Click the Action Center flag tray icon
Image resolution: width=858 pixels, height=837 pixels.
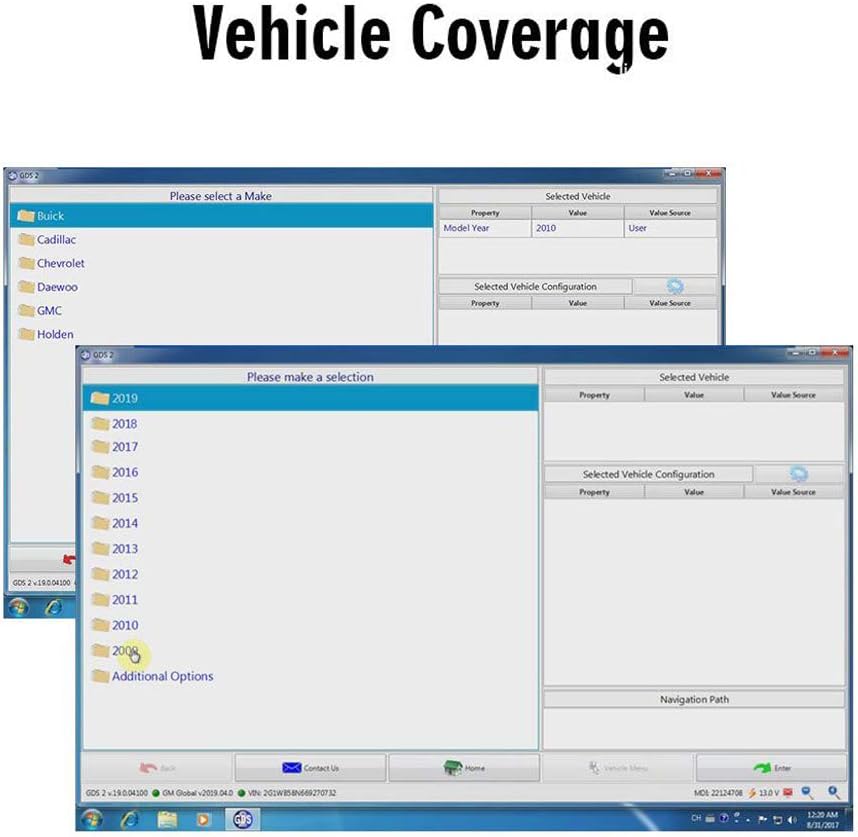point(762,819)
